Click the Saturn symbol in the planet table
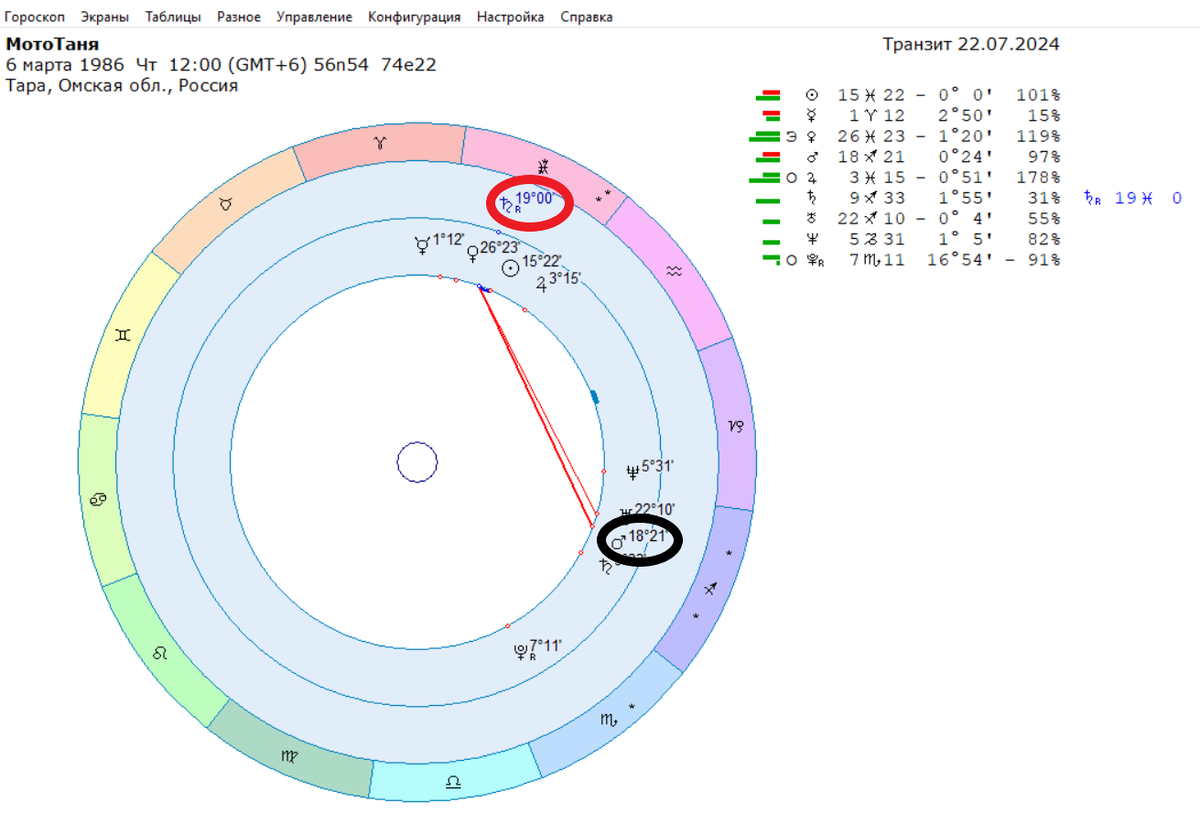Viewport: 1200px width, 813px height. point(812,198)
